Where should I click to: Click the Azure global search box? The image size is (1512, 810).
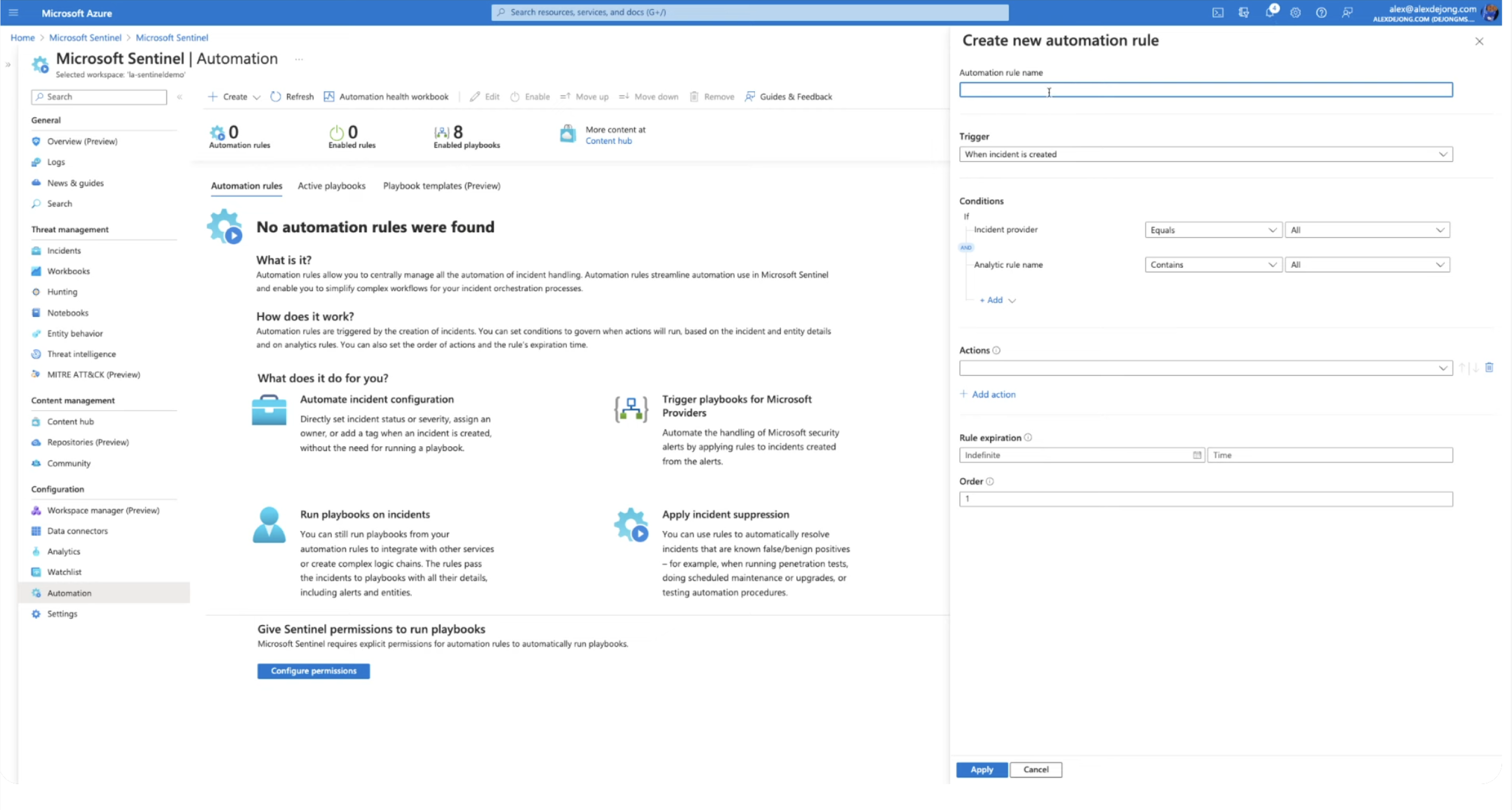pyautogui.click(x=749, y=12)
